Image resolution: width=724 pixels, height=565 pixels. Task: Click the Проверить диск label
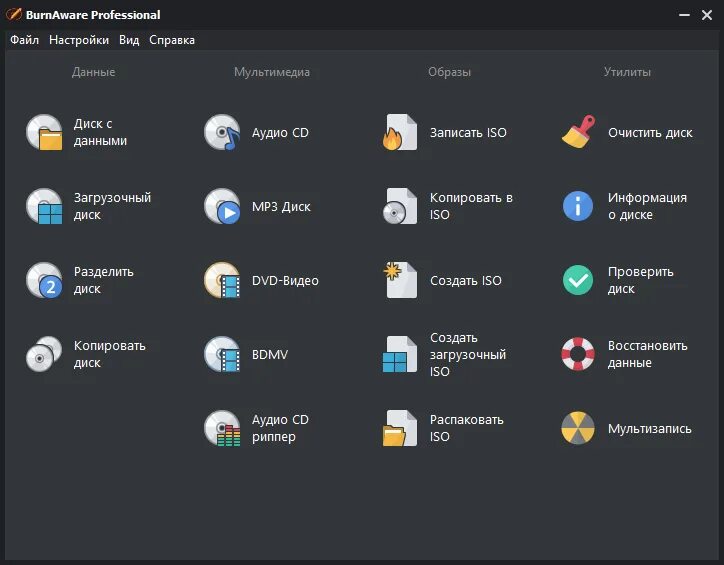point(640,280)
